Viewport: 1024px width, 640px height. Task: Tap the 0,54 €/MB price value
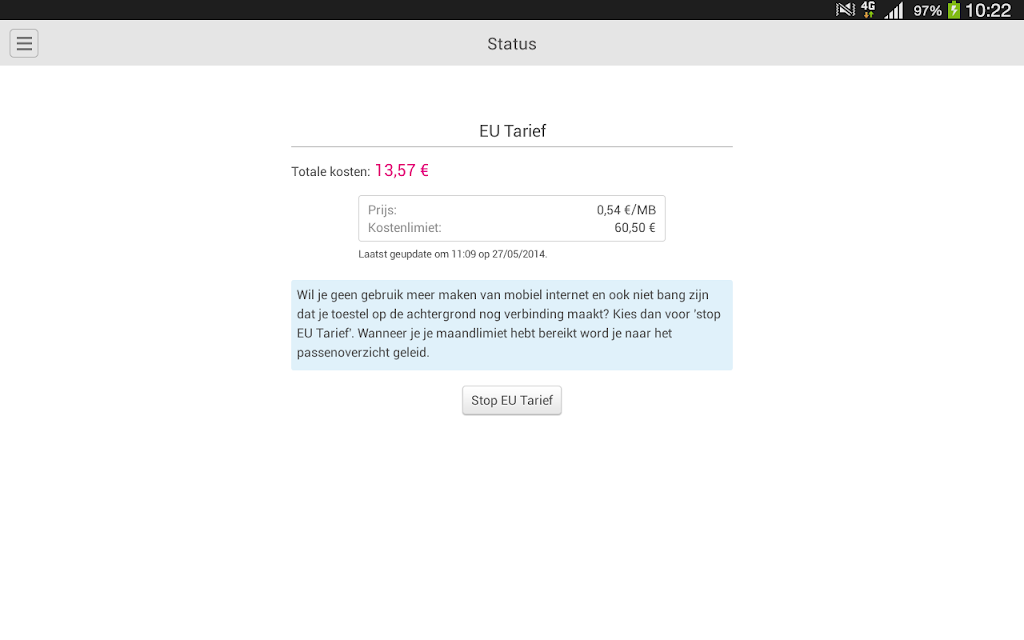(x=626, y=210)
